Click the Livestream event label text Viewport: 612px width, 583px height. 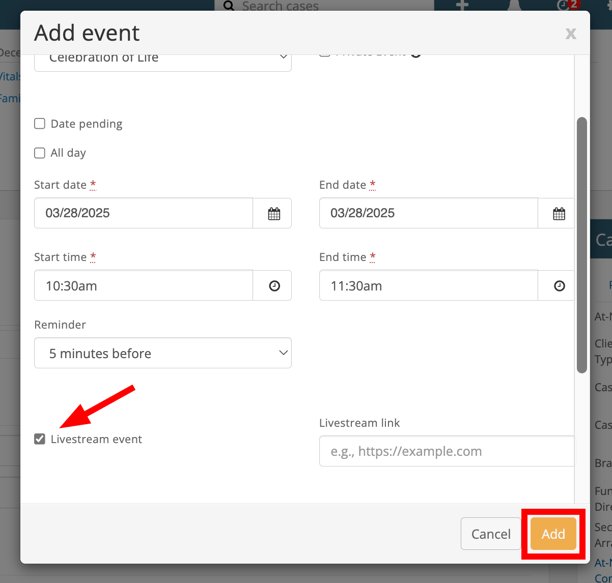coord(96,439)
